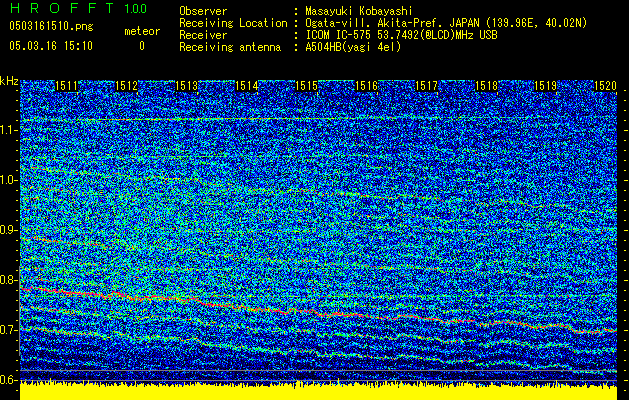Click the ICOM IC-575 53.7492 MHz text
The width and height of the screenshot is (629, 400).
point(402,35)
